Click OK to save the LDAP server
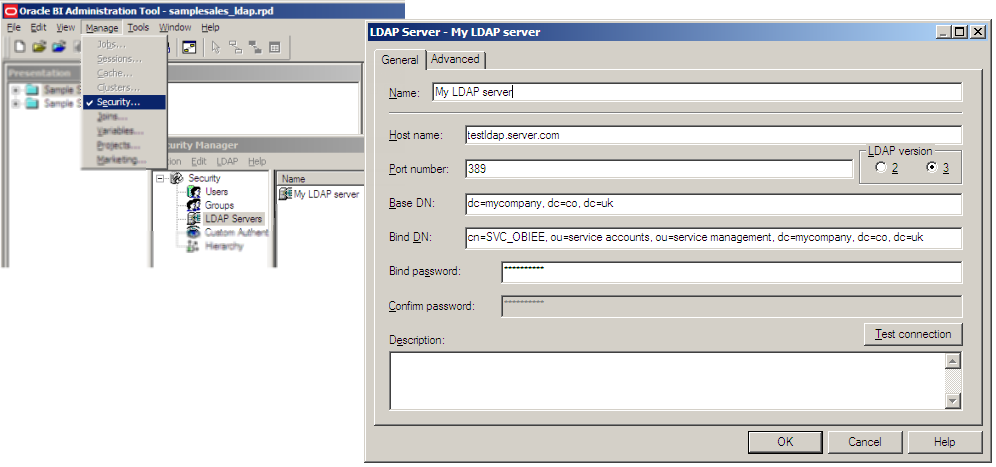 [785, 441]
